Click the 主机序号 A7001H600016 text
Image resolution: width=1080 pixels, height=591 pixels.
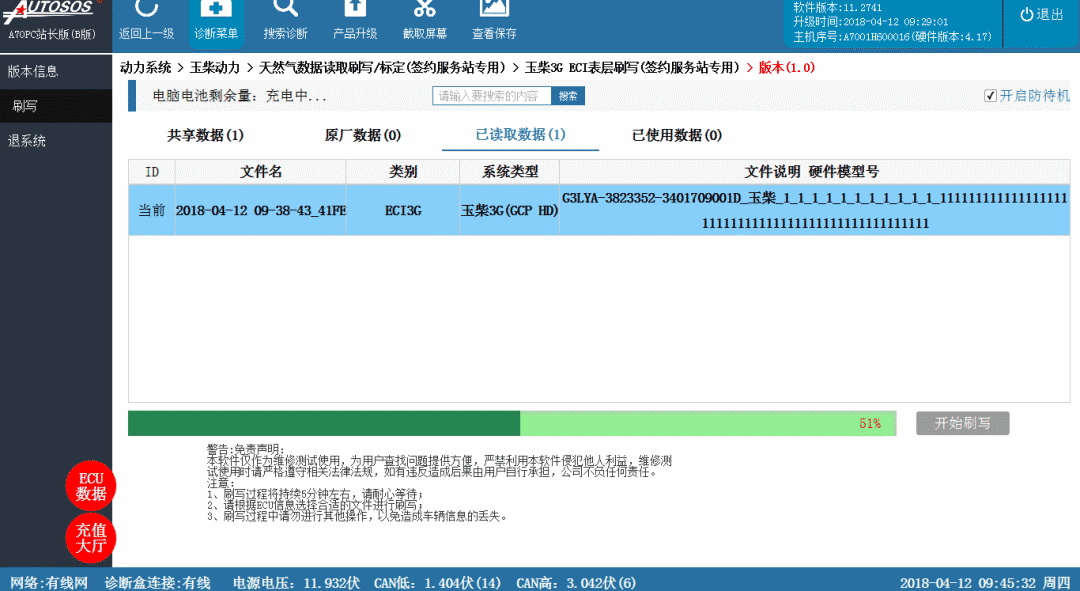[892, 37]
